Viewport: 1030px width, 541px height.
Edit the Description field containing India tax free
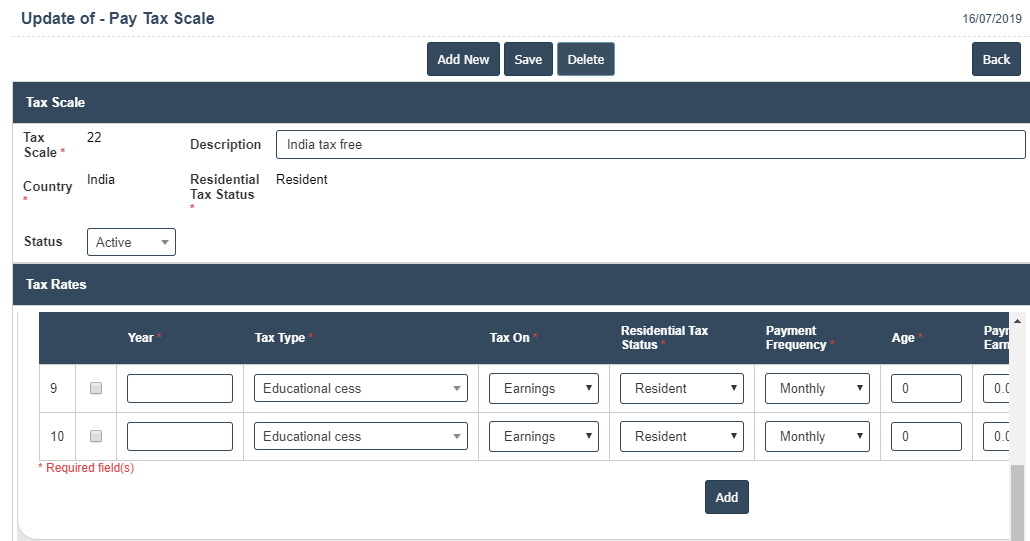tap(650, 145)
